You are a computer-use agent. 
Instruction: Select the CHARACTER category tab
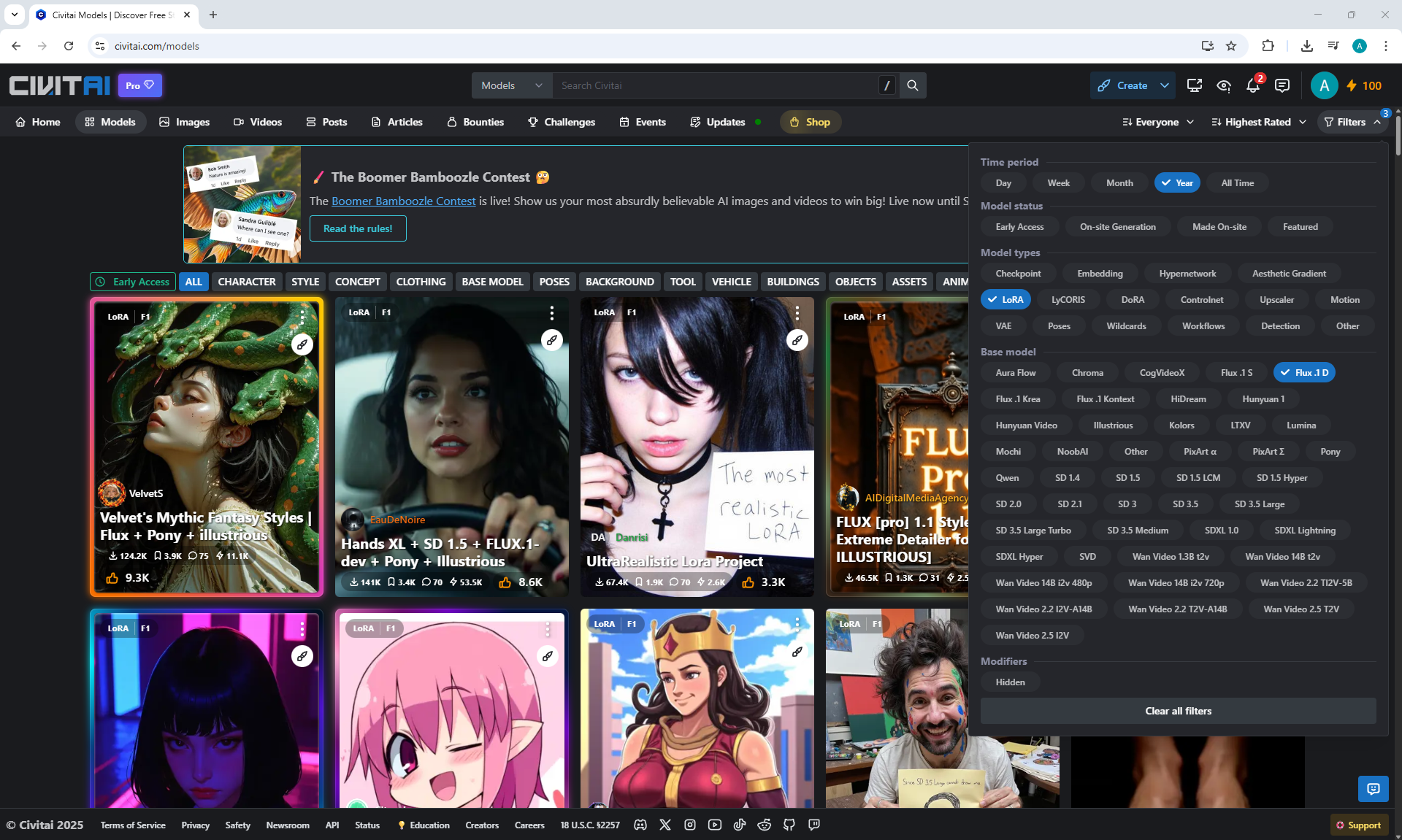tap(246, 282)
